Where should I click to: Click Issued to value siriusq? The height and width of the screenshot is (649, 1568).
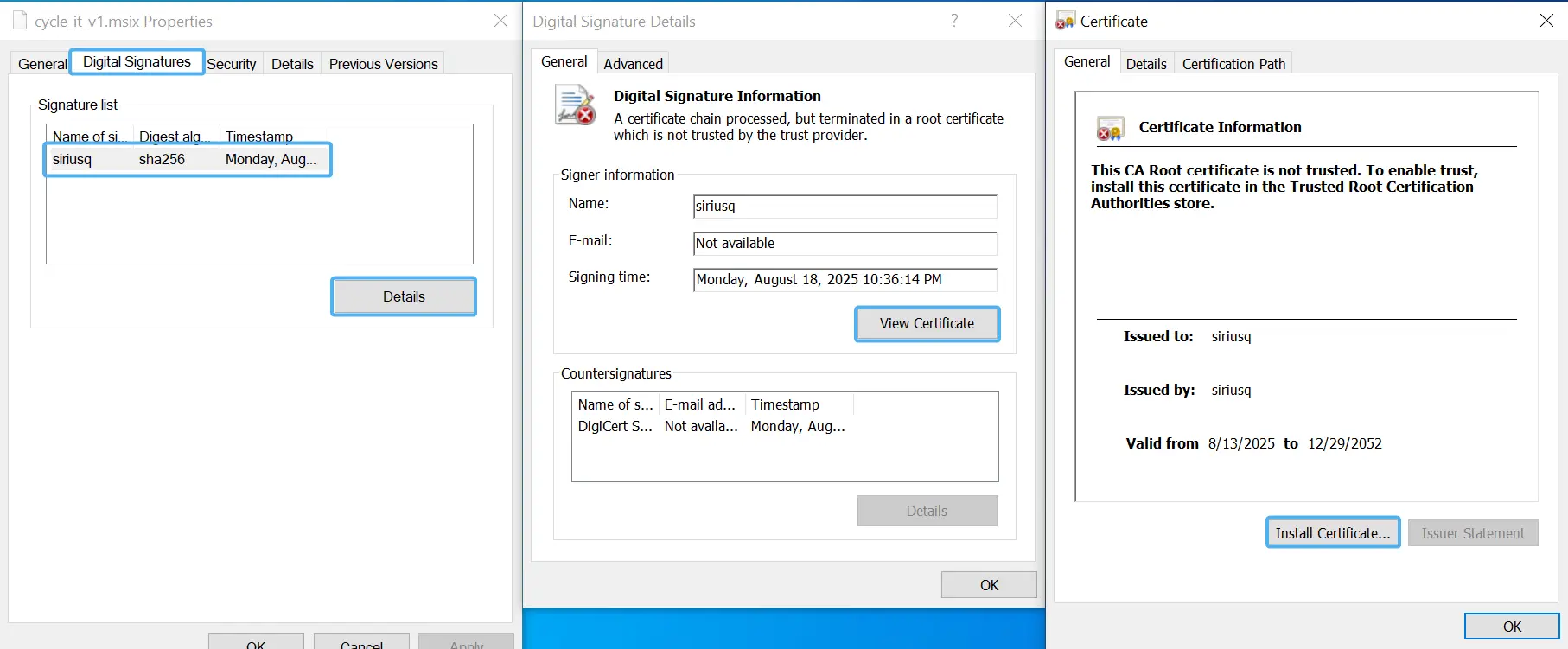1231,336
